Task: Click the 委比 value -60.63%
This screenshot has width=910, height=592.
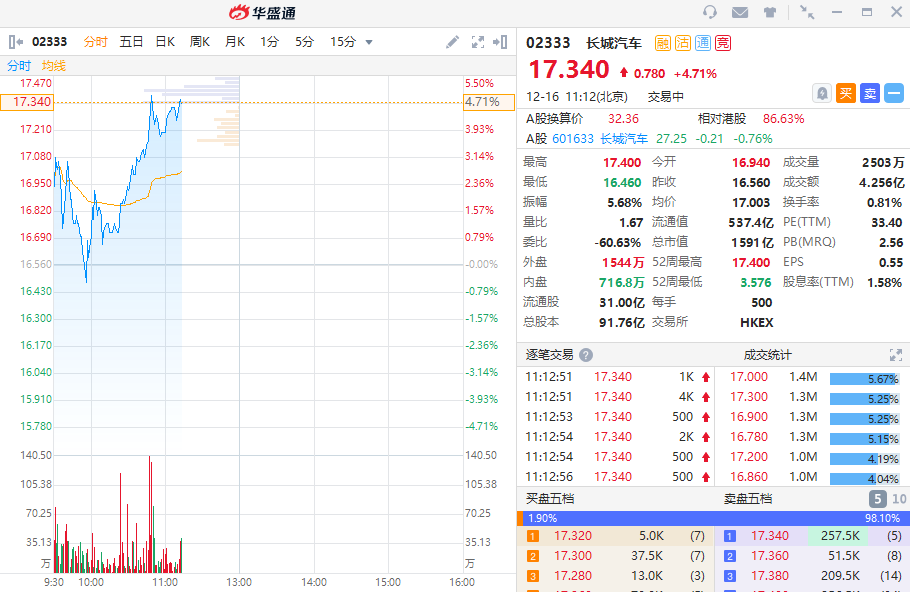Action: coord(618,243)
